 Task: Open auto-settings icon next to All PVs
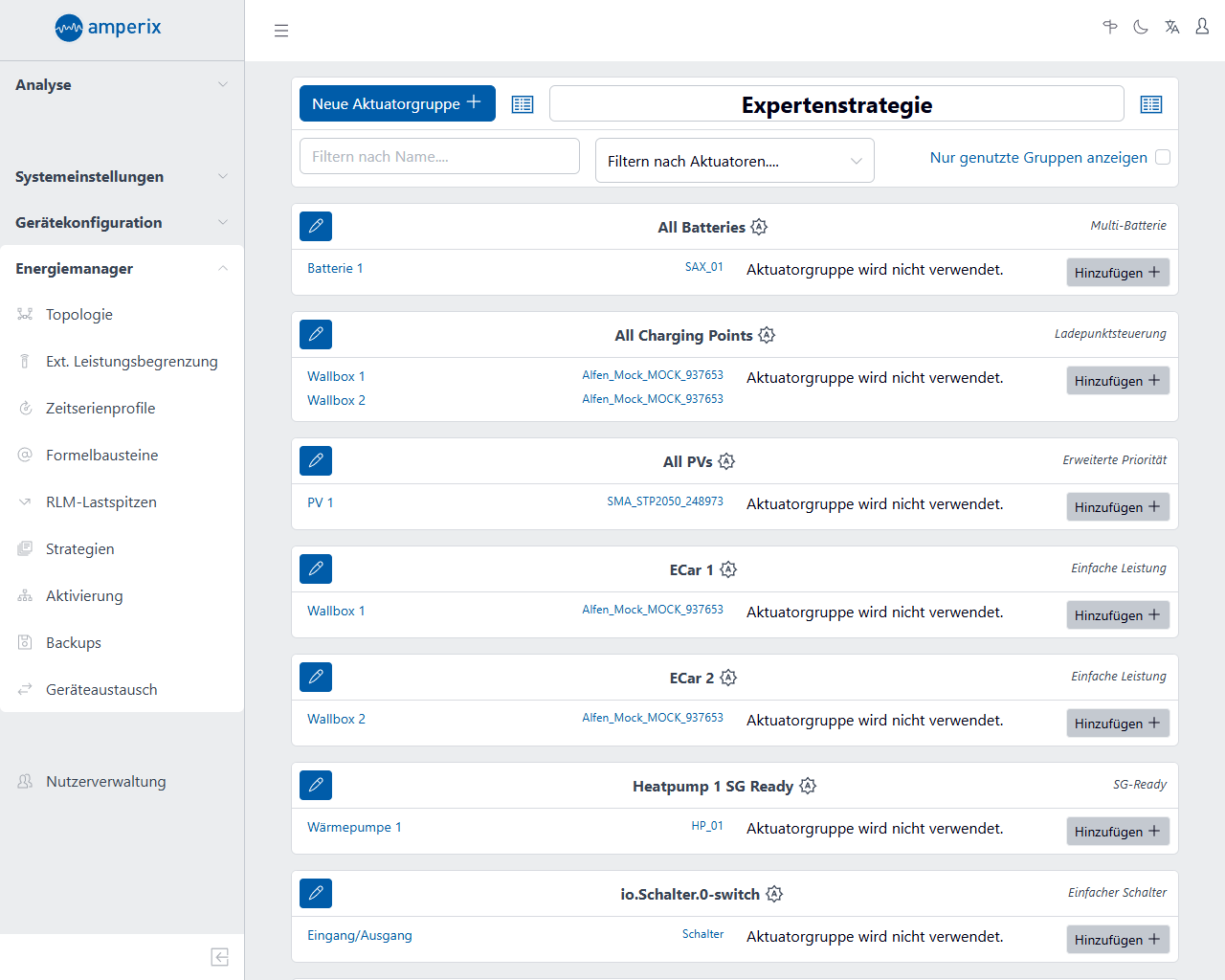pyautogui.click(x=726, y=461)
